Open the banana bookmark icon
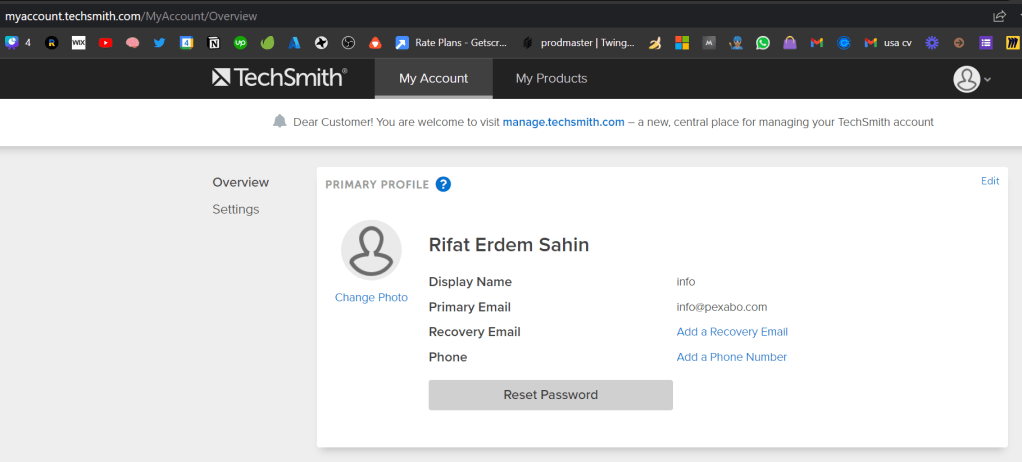The image size is (1022, 462). (x=655, y=43)
